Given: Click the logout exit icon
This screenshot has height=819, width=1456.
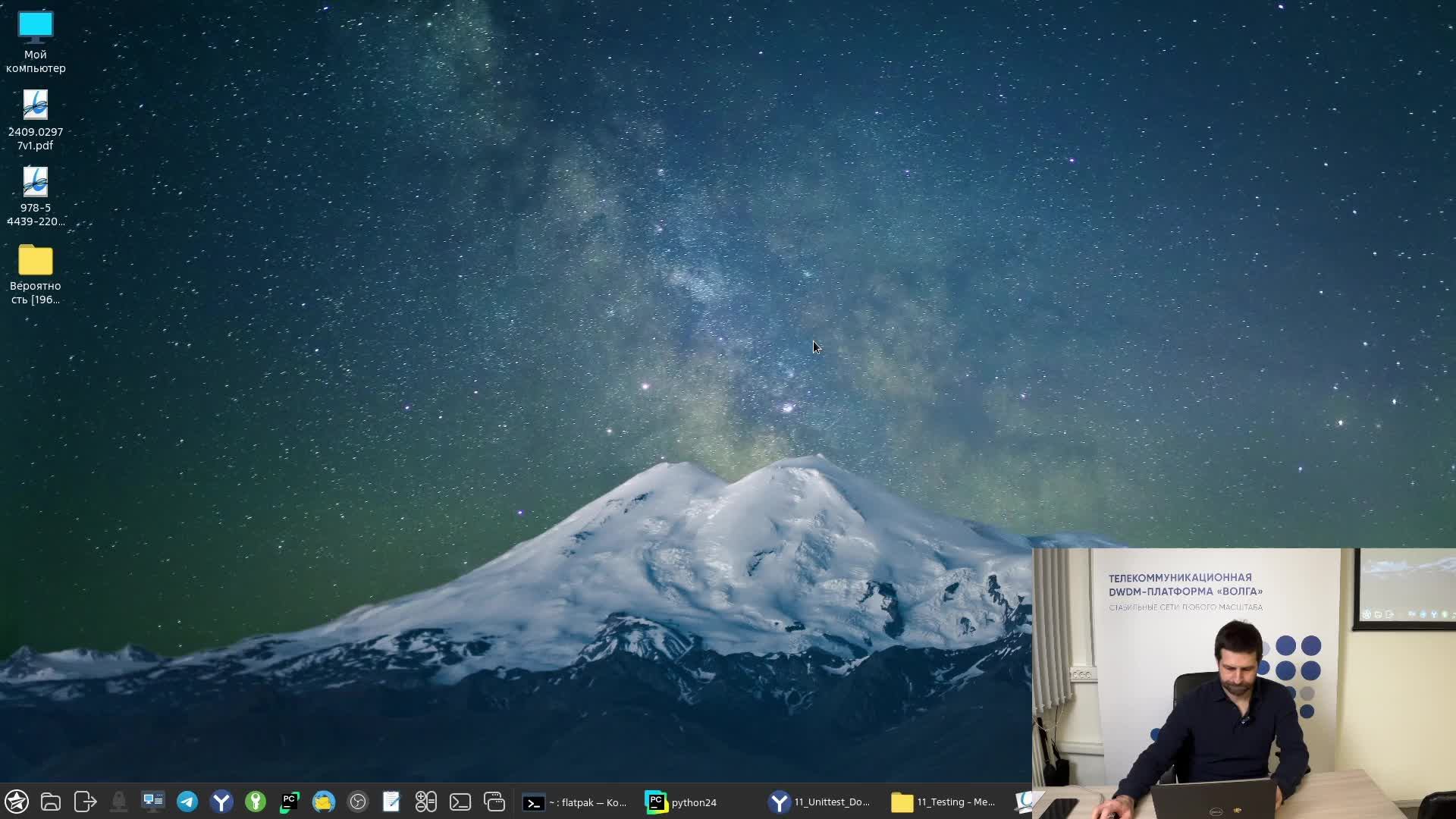Looking at the screenshot, I should 85,802.
